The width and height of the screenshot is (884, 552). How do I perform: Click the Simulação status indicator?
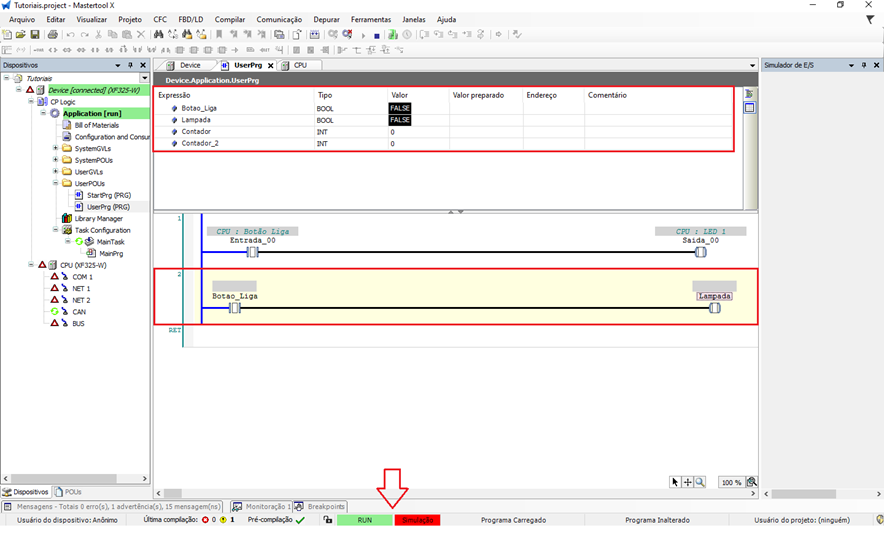pyautogui.click(x=417, y=520)
